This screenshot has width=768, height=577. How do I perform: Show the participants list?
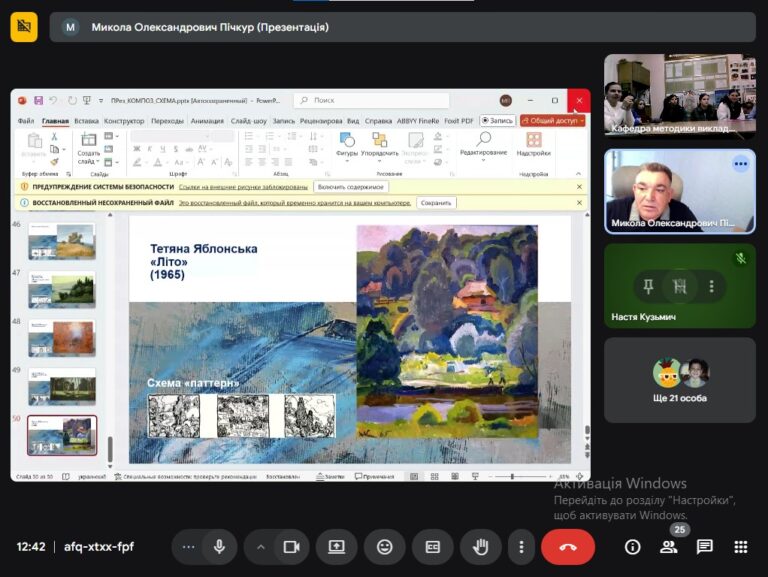tap(669, 547)
